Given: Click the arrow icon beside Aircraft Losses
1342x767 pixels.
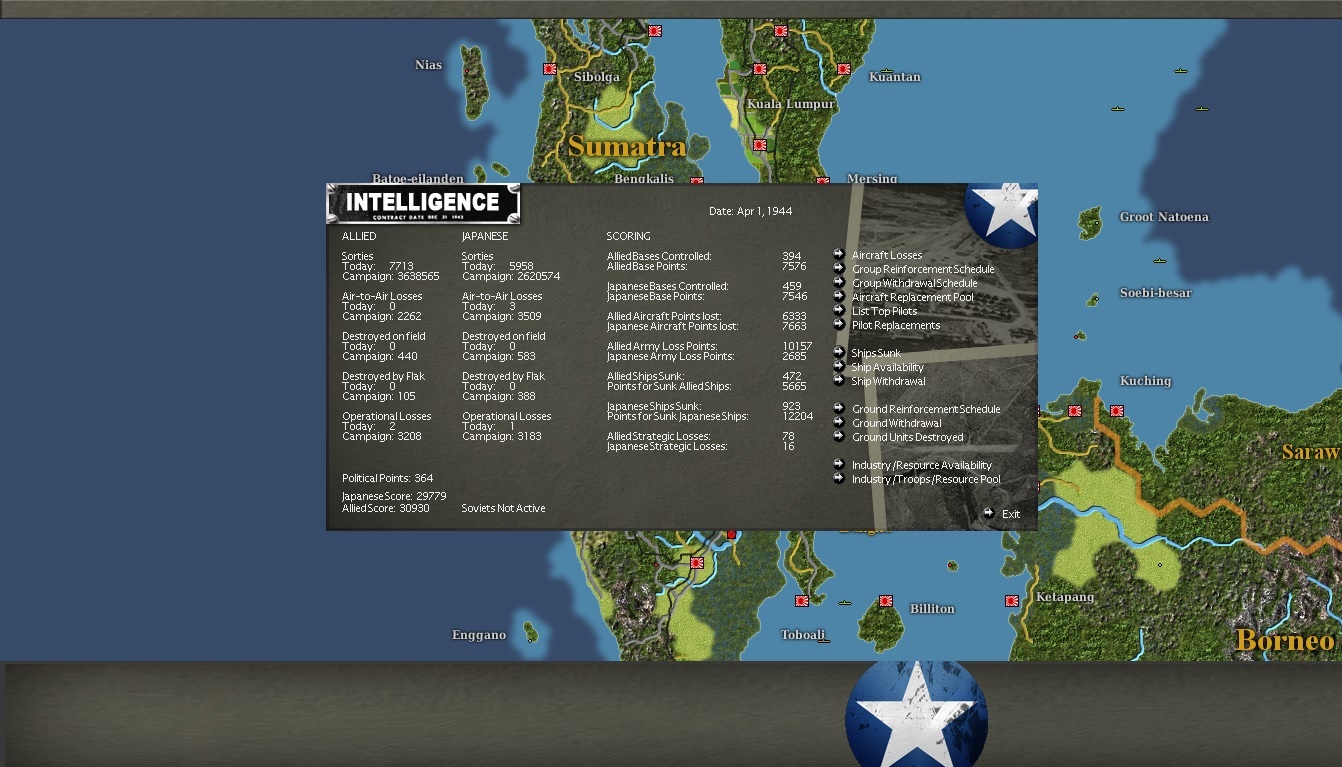Looking at the screenshot, I should [839, 254].
